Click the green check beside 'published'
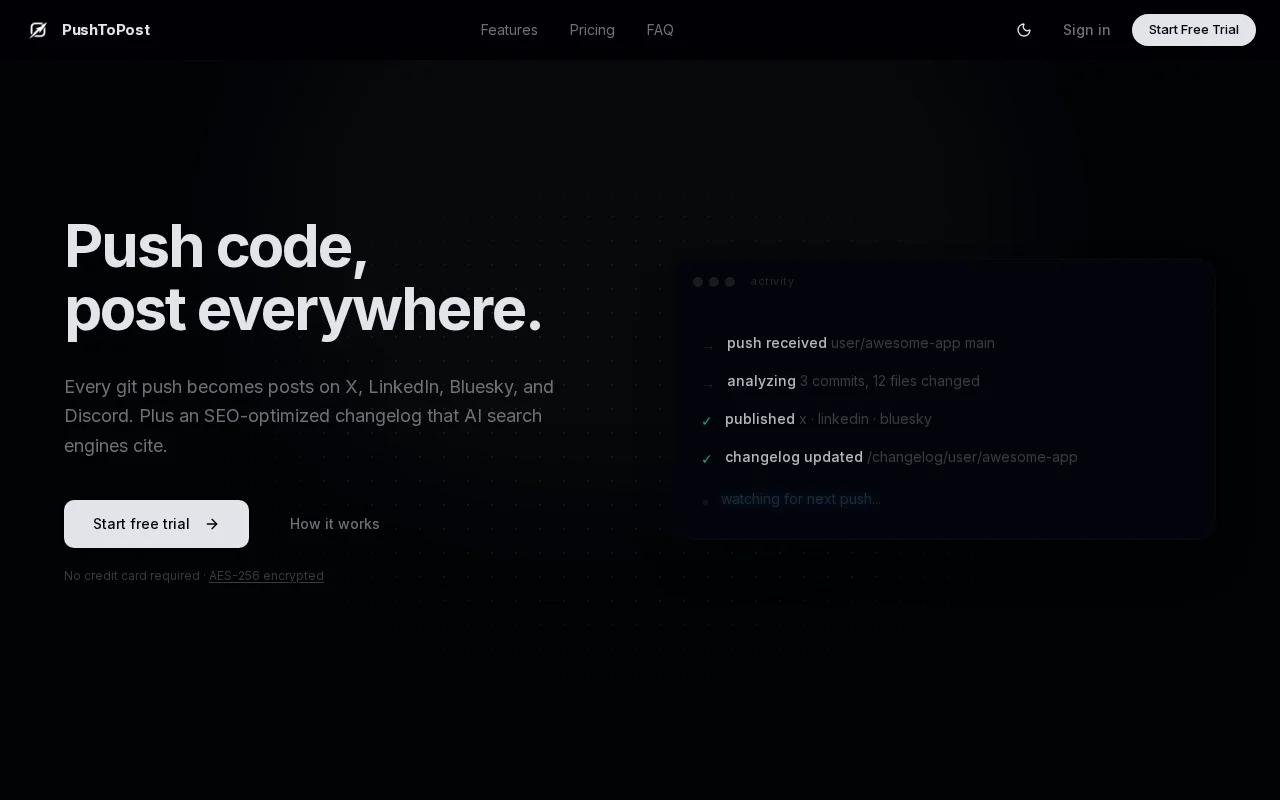Image resolution: width=1280 pixels, height=800 pixels. pos(707,421)
